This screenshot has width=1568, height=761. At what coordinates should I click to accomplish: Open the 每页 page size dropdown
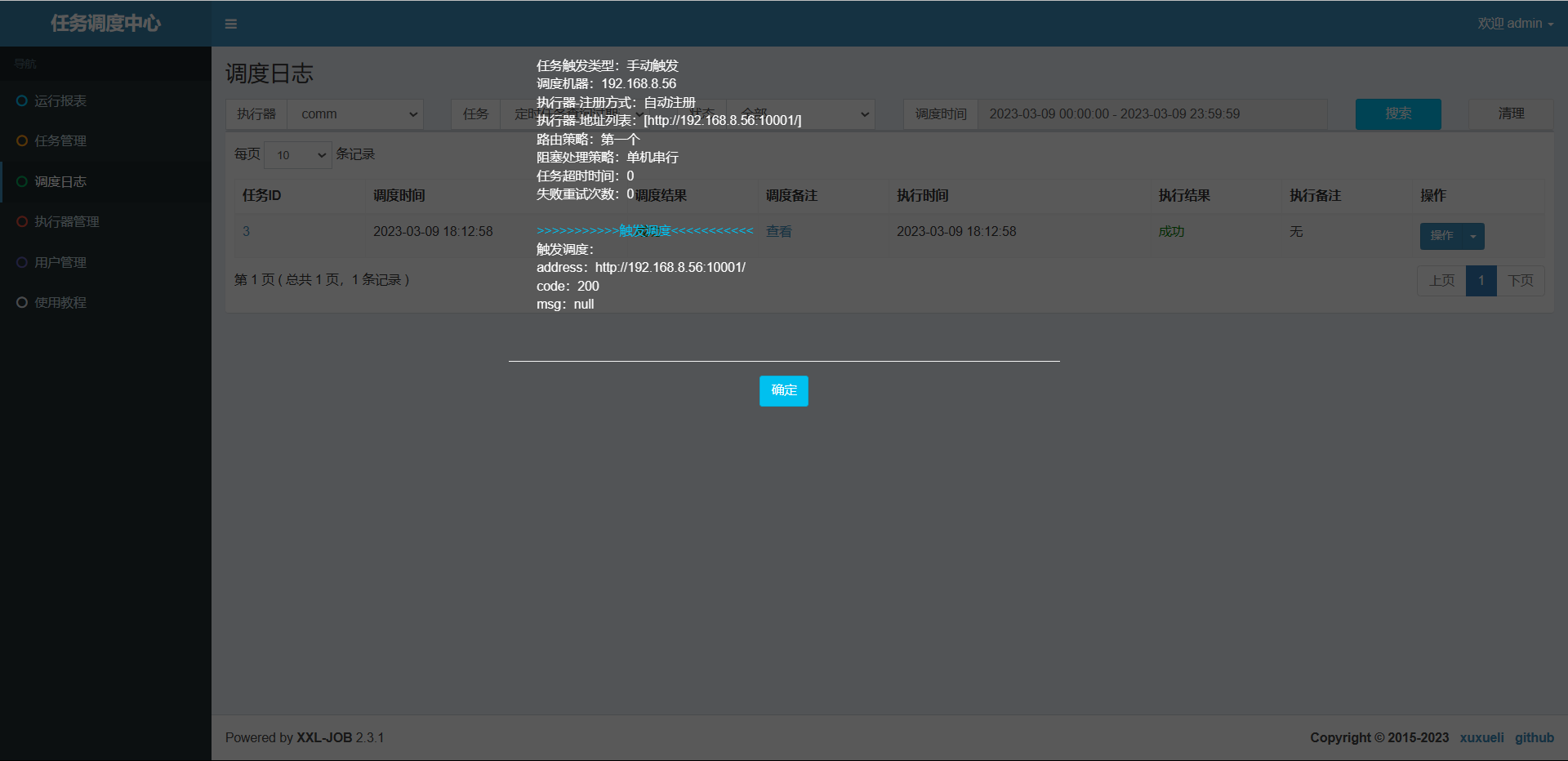coord(299,155)
